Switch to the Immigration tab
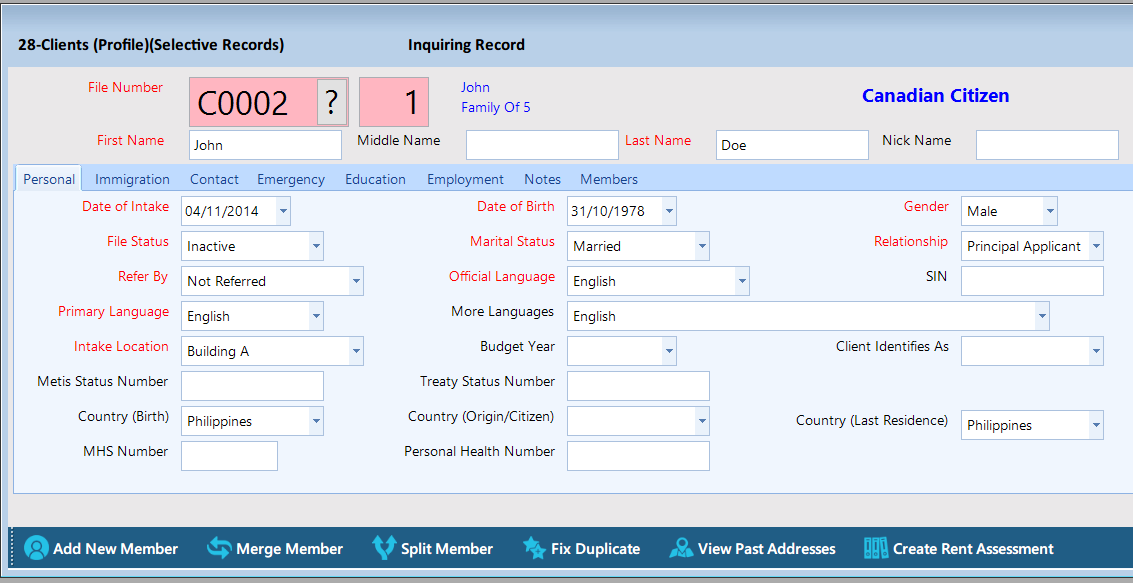This screenshot has height=583, width=1133. click(132, 179)
